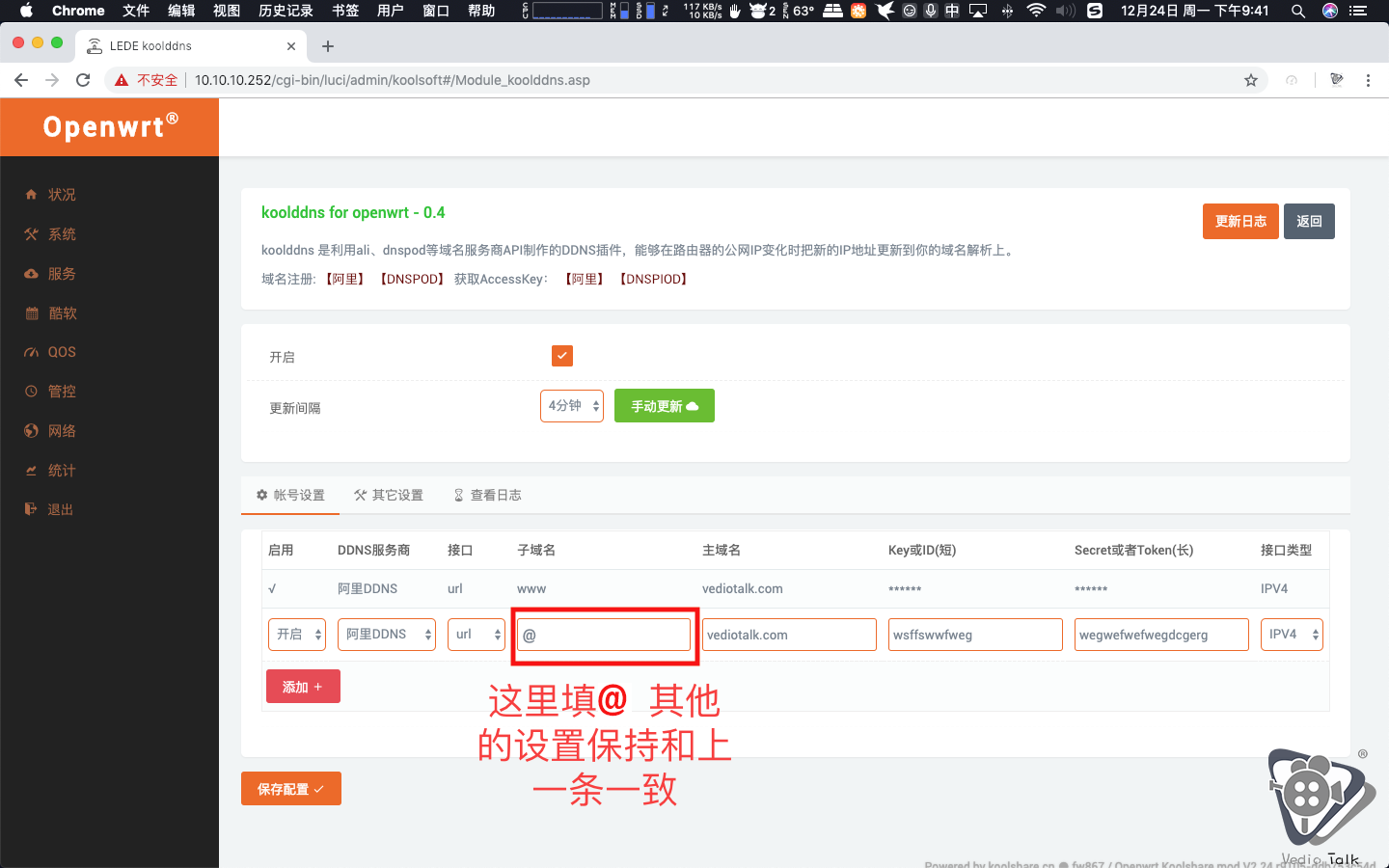Click the 子域名 subdomain input field
1389x868 pixels.
(x=604, y=635)
